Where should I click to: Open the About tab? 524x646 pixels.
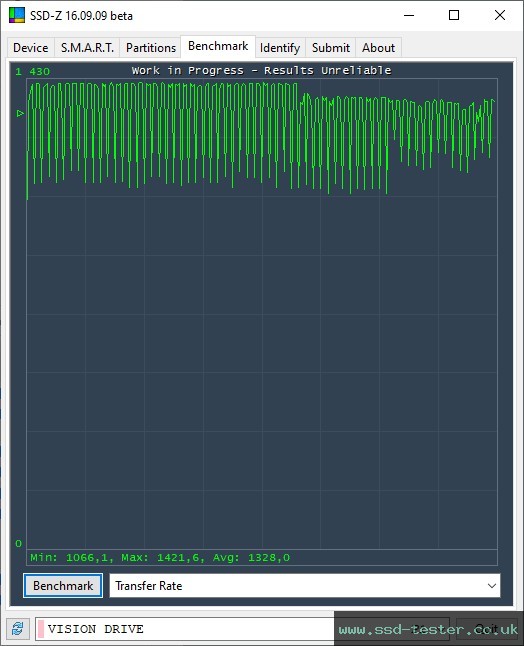[x=378, y=48]
